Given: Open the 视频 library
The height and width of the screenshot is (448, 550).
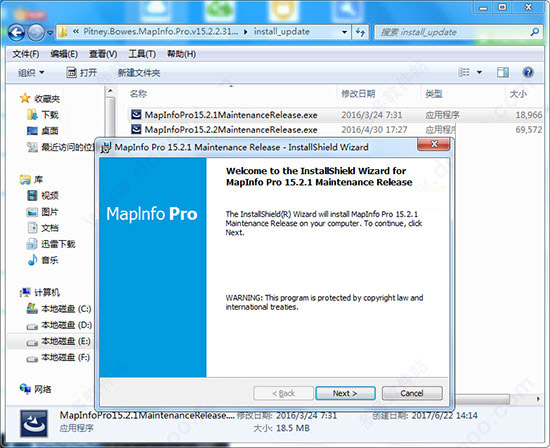Looking at the screenshot, I should pyautogui.click(x=43, y=195).
